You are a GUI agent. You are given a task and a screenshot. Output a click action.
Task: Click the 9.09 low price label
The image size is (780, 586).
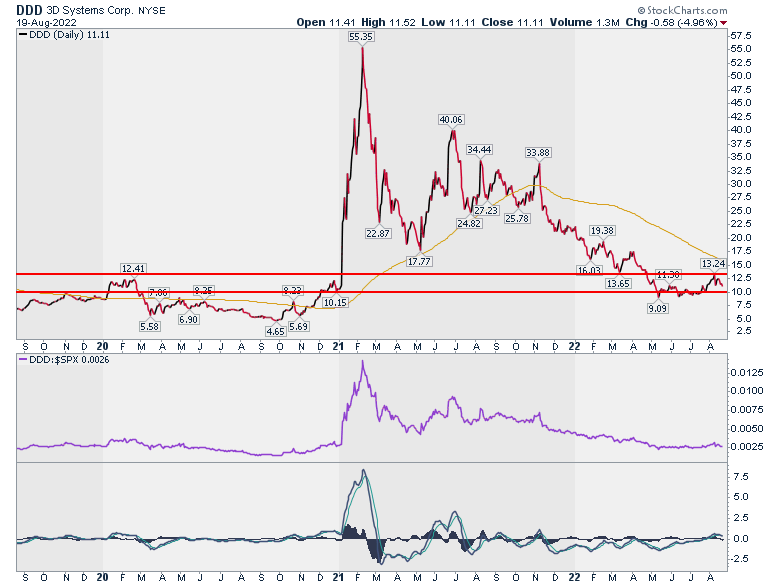[657, 308]
